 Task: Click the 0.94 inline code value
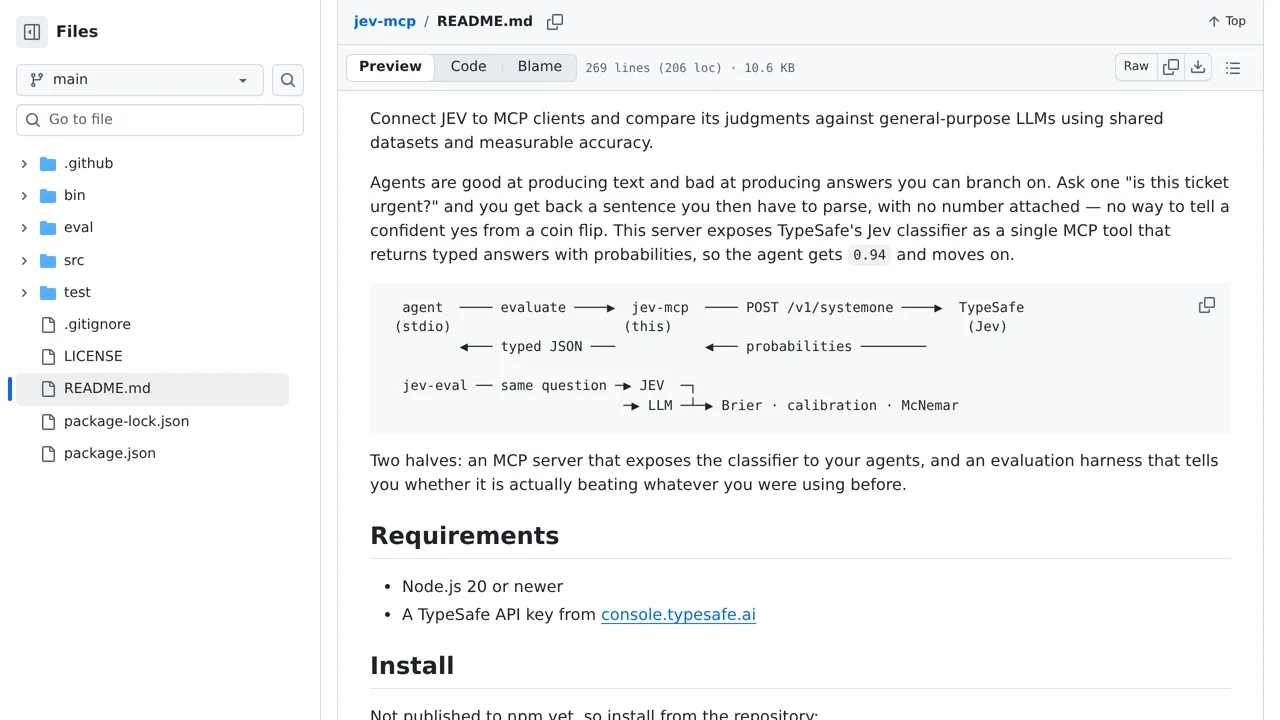[x=869, y=255]
